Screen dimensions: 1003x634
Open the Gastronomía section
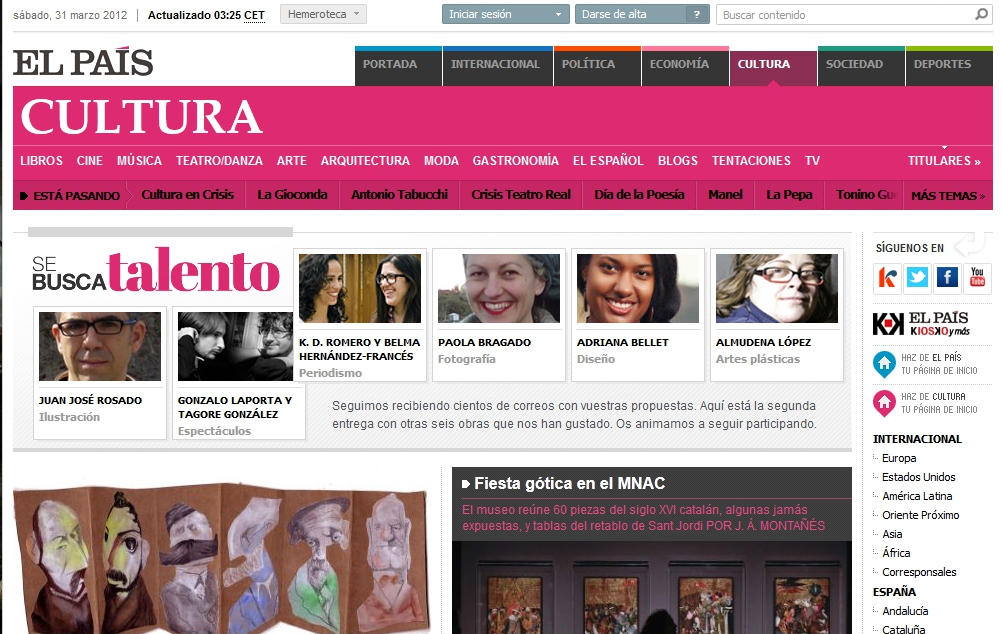point(516,161)
